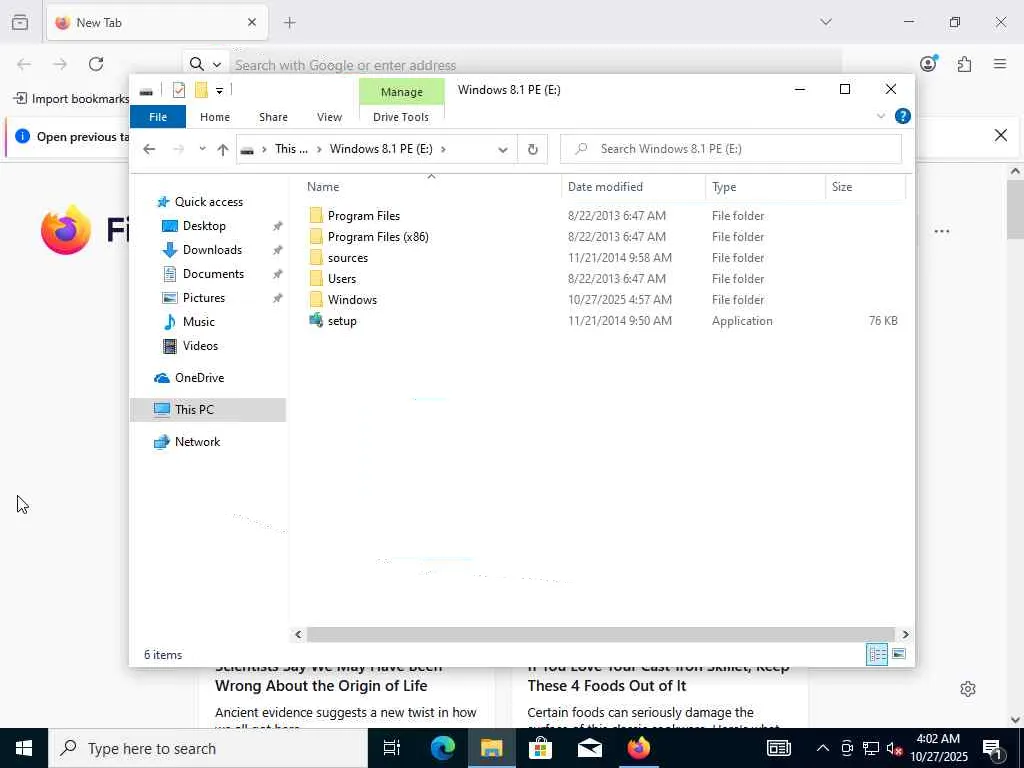
Task: Select Network in navigation pane
Action: coord(197,441)
